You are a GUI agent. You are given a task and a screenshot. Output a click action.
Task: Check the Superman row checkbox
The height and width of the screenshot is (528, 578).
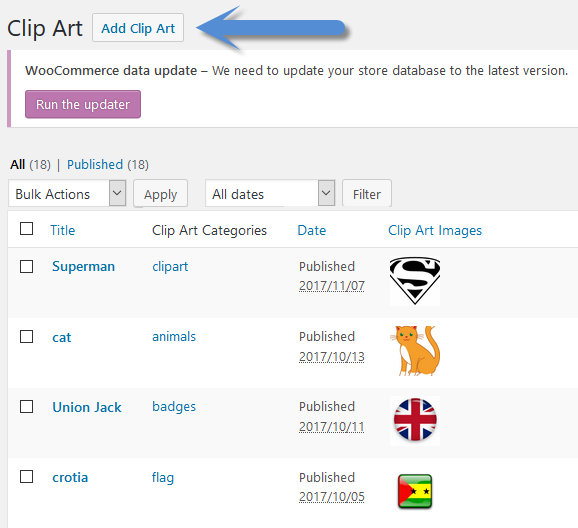(x=27, y=266)
